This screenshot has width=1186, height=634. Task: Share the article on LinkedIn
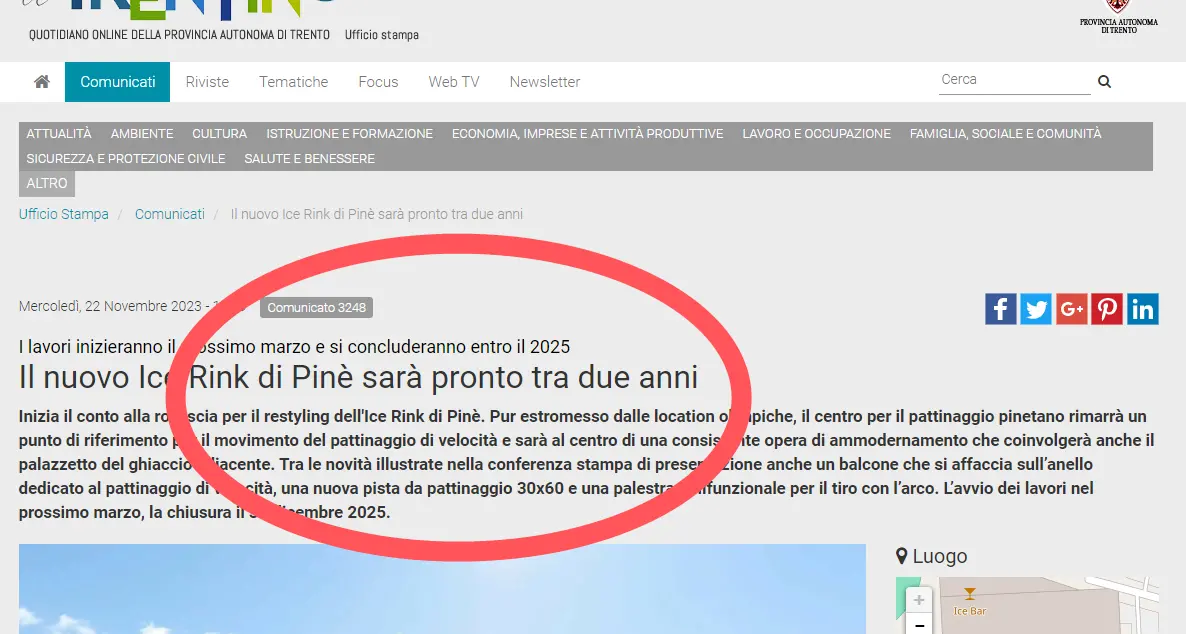1143,309
